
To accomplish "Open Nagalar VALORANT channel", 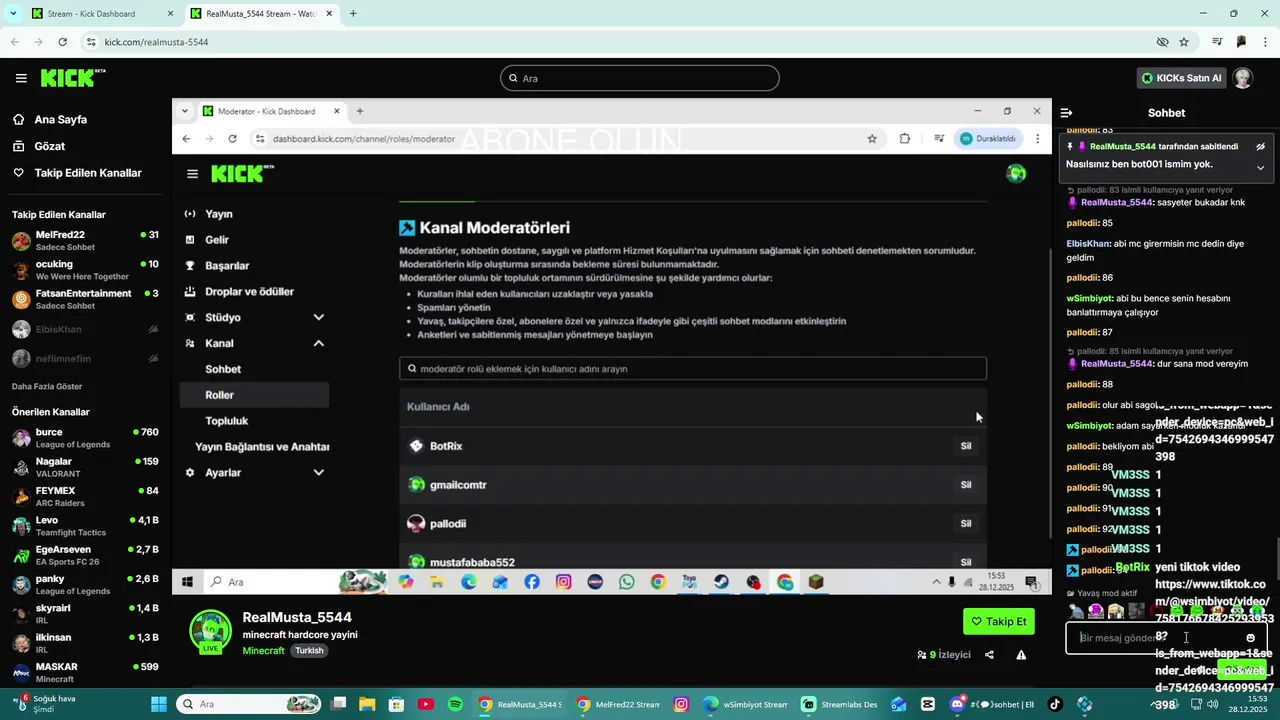I will [85, 467].
